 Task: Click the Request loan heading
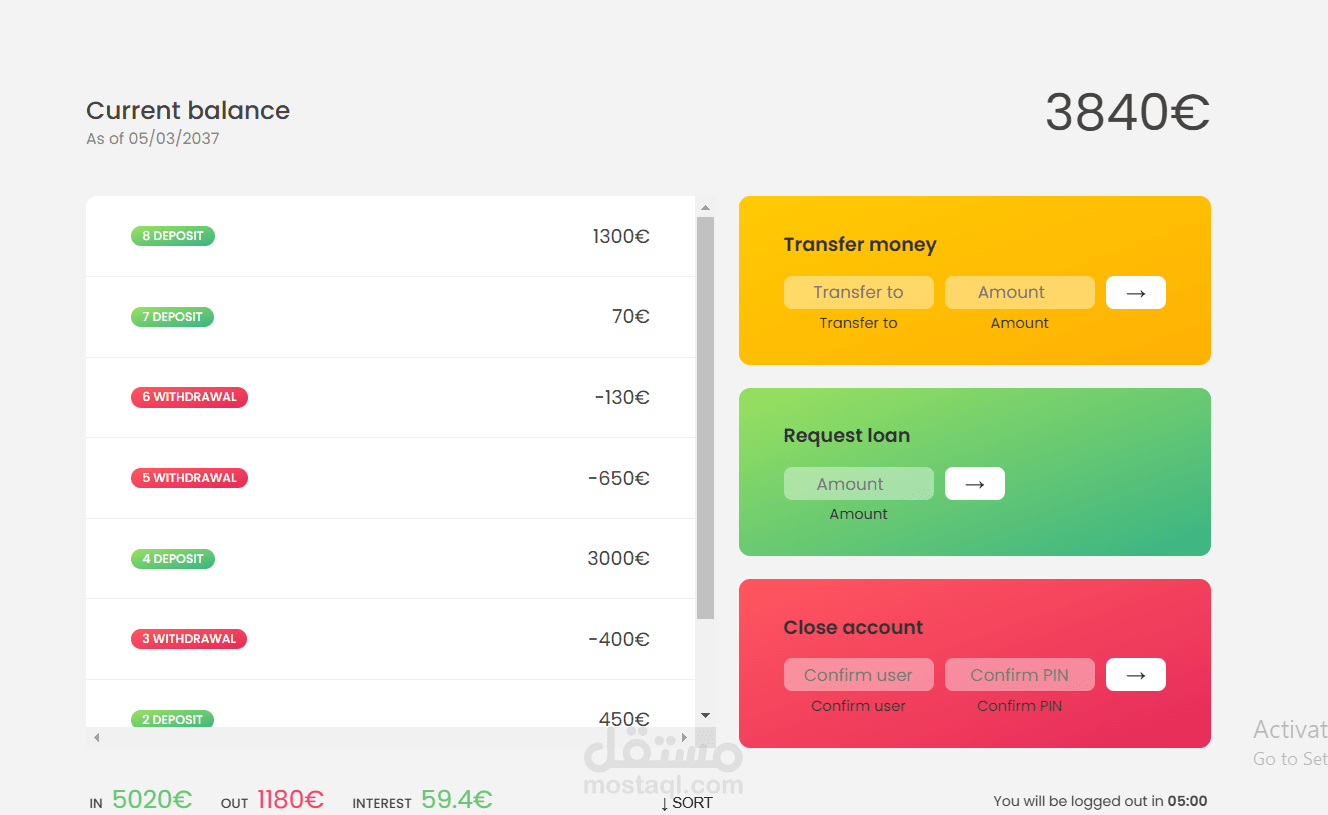tap(847, 436)
